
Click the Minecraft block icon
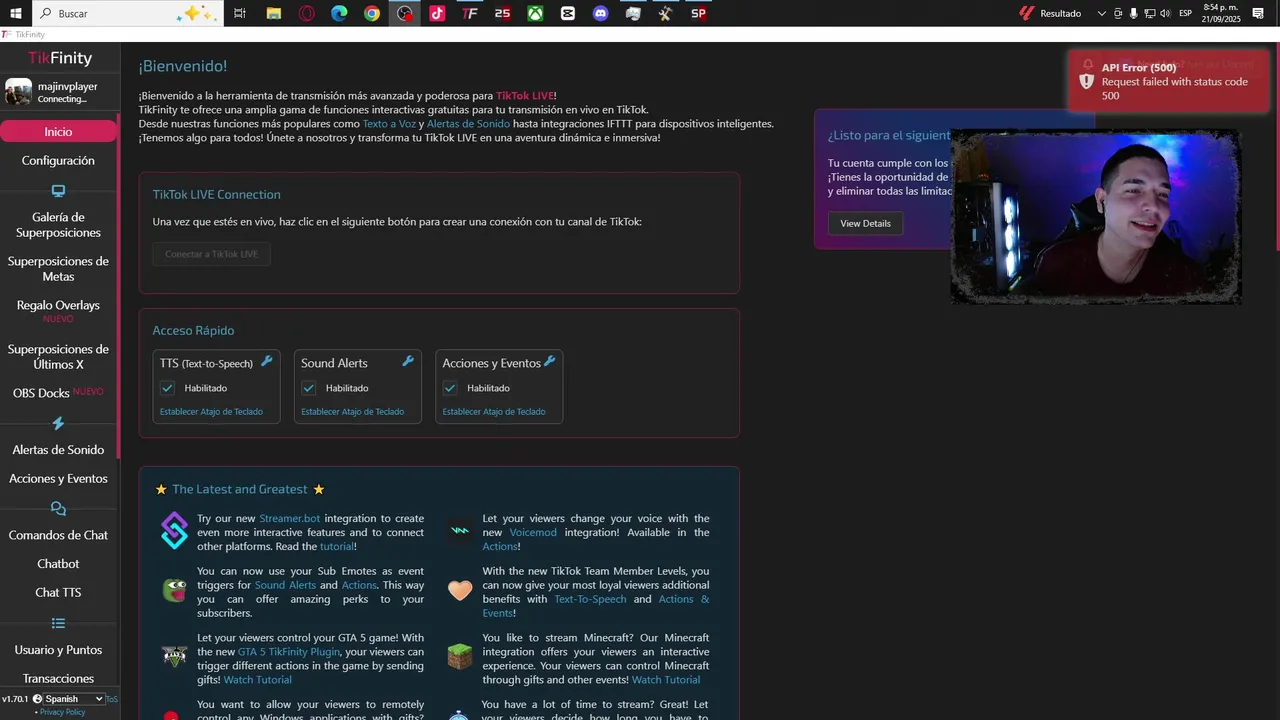(x=460, y=657)
